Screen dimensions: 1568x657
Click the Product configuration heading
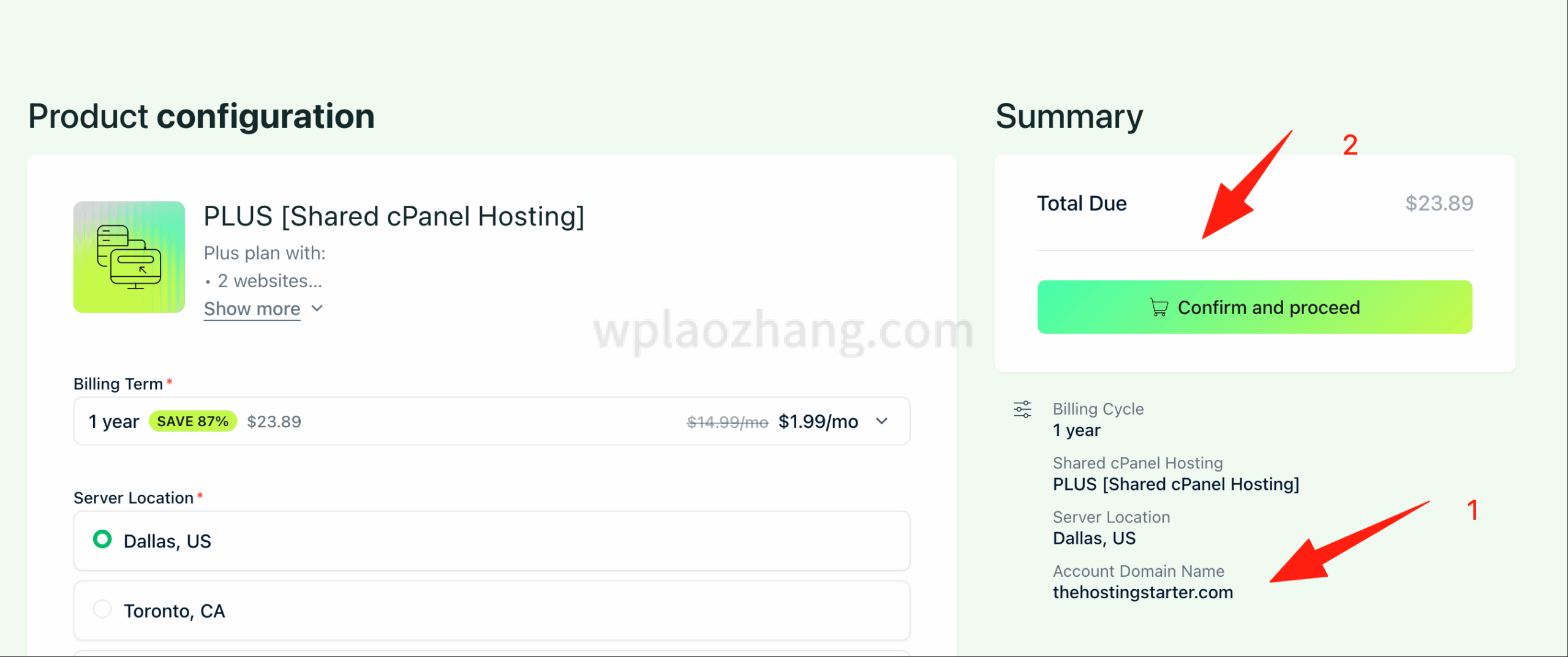click(202, 116)
